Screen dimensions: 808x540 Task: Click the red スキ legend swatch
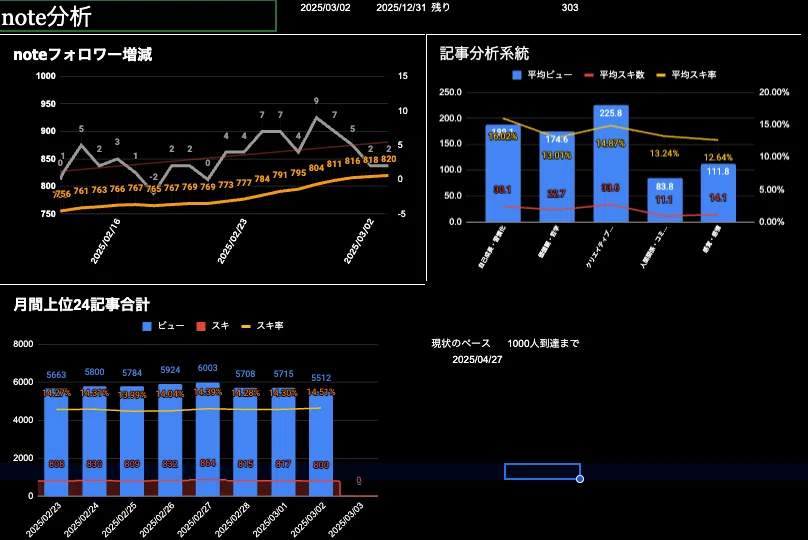point(201,326)
